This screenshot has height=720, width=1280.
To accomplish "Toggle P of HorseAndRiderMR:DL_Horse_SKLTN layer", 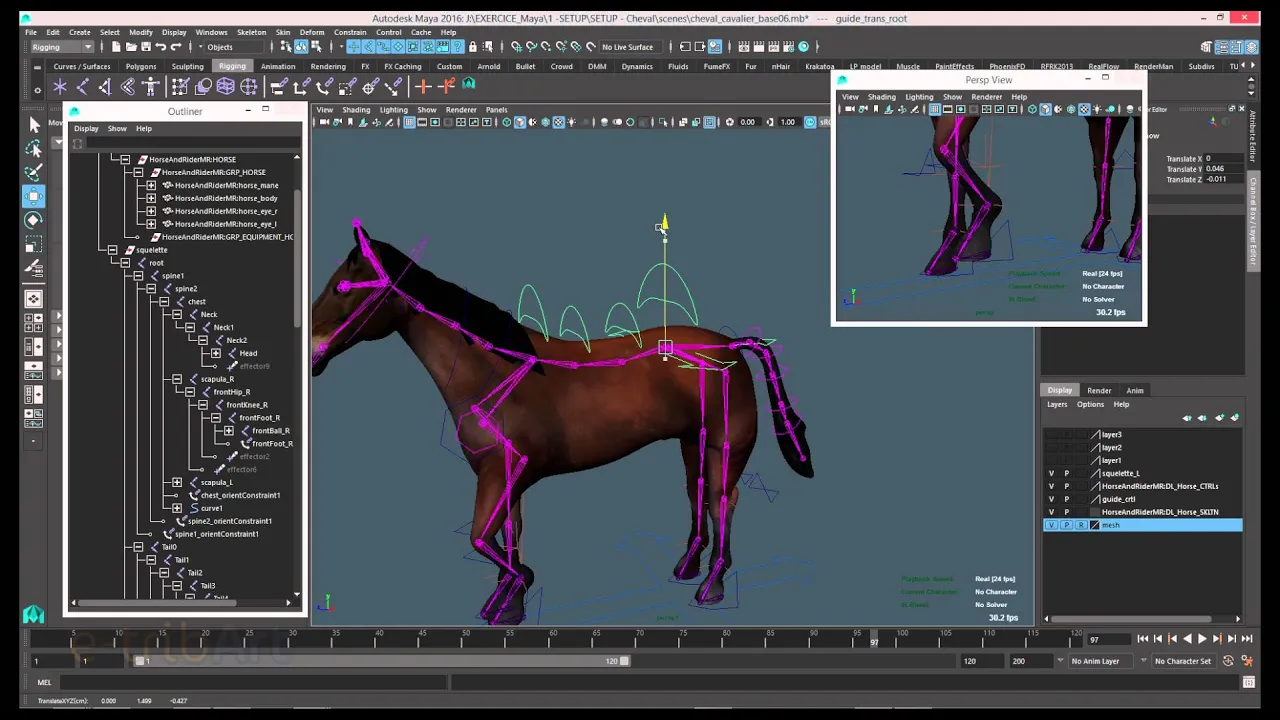I will point(1066,512).
